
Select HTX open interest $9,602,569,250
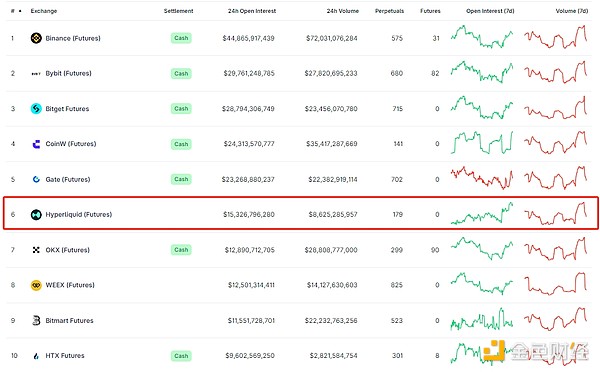pos(250,356)
